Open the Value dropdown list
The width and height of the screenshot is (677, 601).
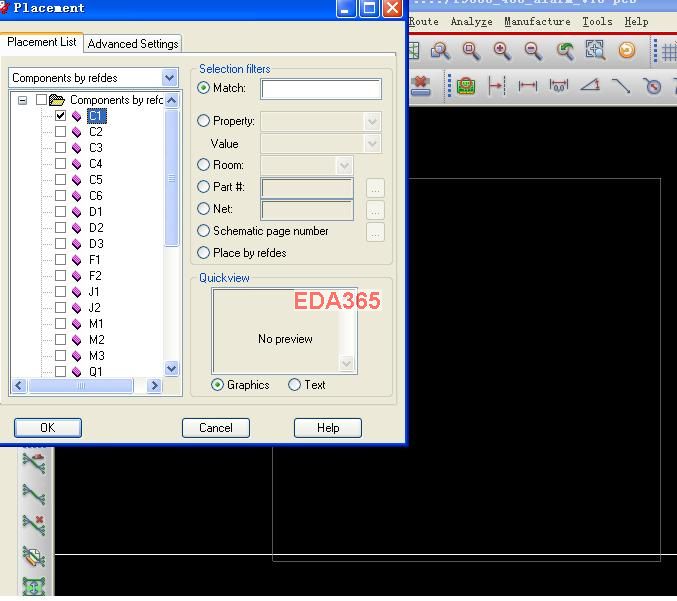coord(372,144)
